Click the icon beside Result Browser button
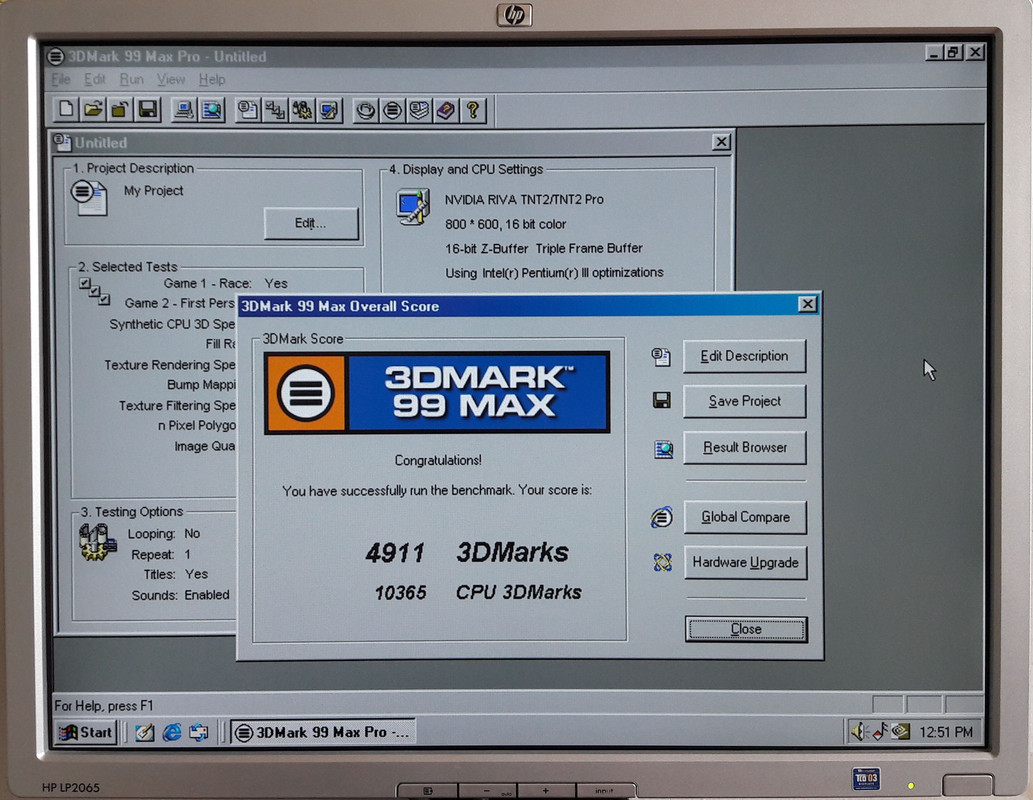1033x800 pixels. (663, 449)
